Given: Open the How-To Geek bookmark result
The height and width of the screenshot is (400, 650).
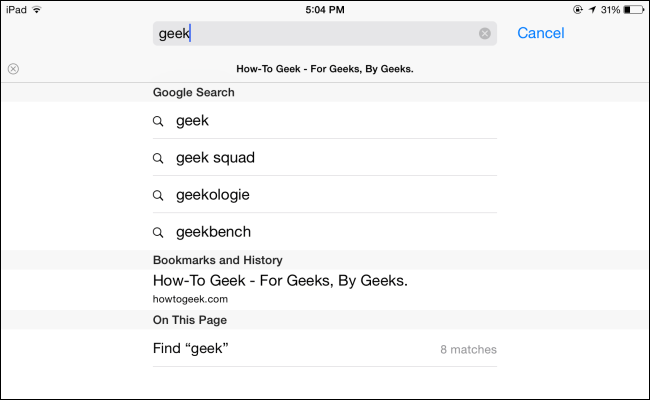Looking at the screenshot, I should click(x=280, y=281).
